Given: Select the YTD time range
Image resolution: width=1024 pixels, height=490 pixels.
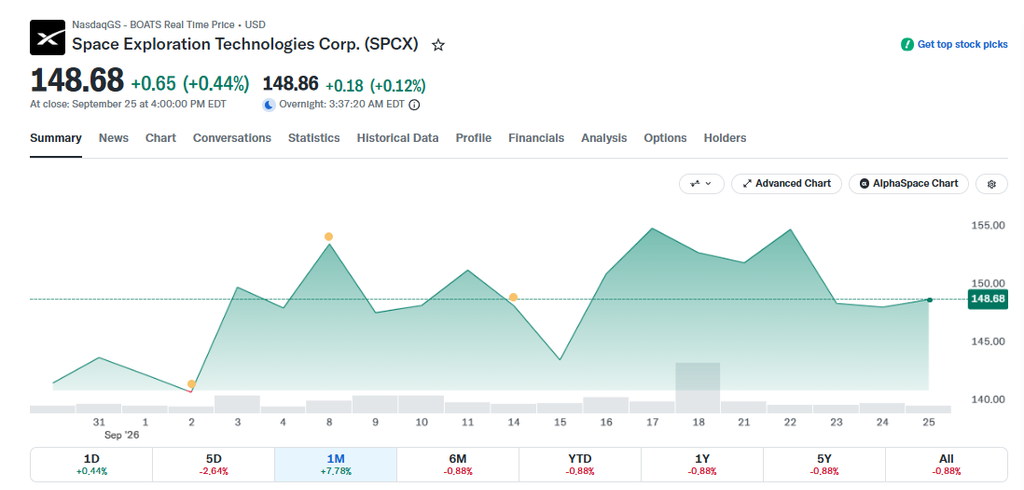Looking at the screenshot, I should [x=580, y=465].
